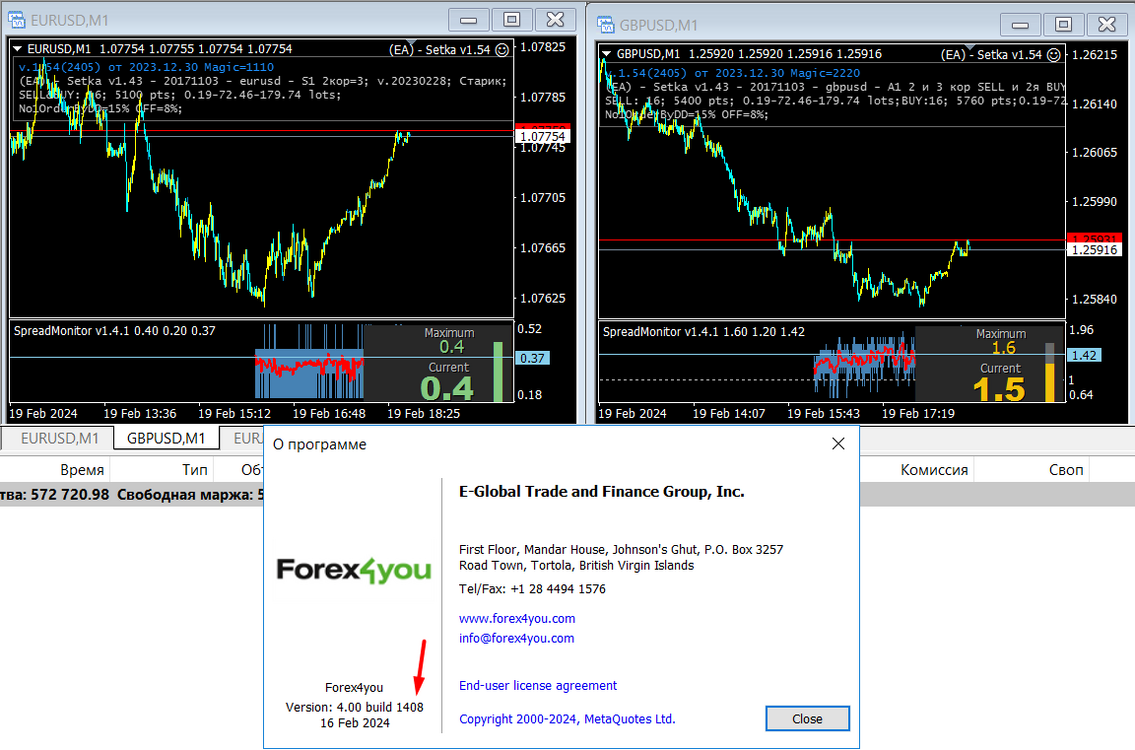The height and width of the screenshot is (750, 1135).
Task: Click the current price label 1.07754
Action: [543, 136]
